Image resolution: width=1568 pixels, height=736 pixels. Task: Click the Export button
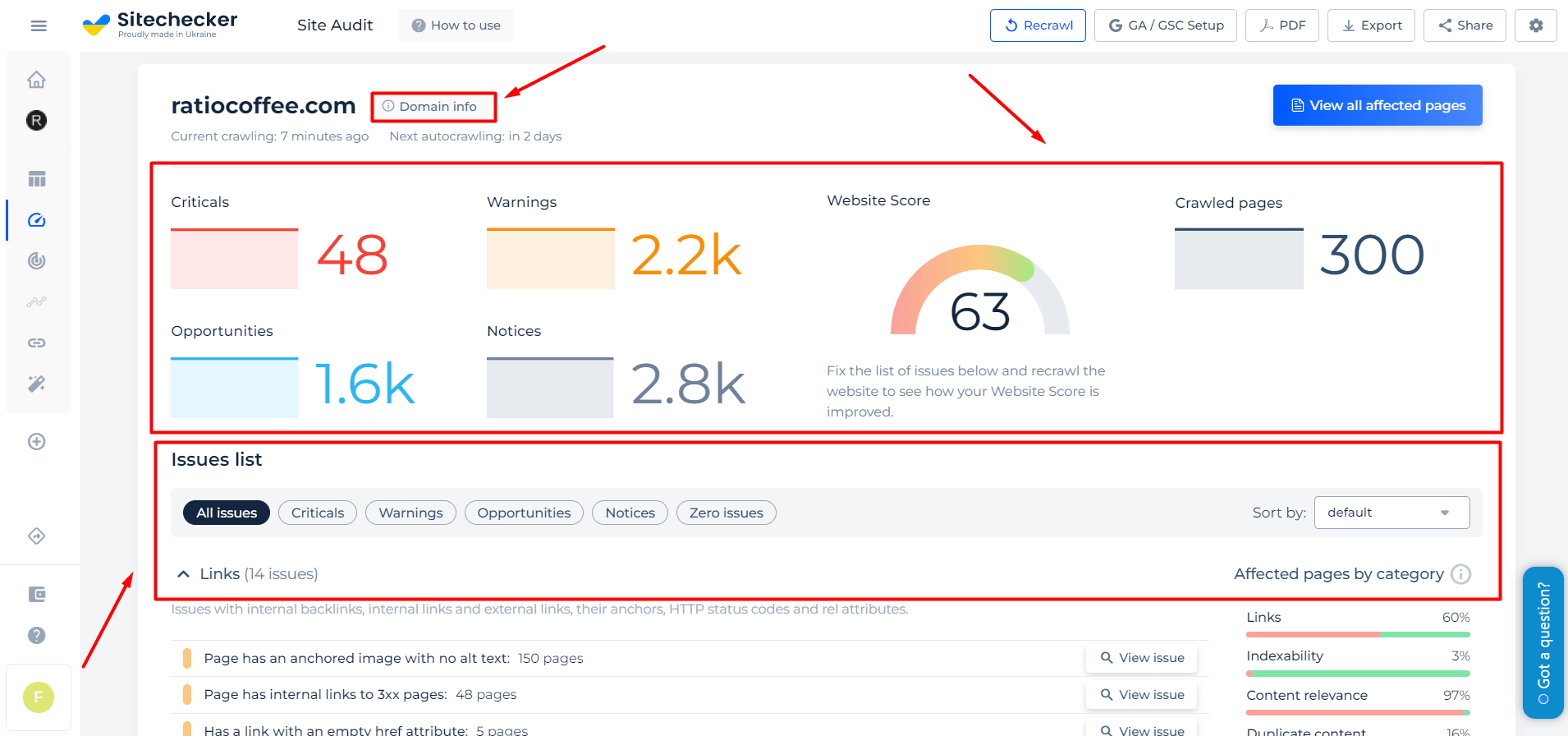coord(1371,25)
